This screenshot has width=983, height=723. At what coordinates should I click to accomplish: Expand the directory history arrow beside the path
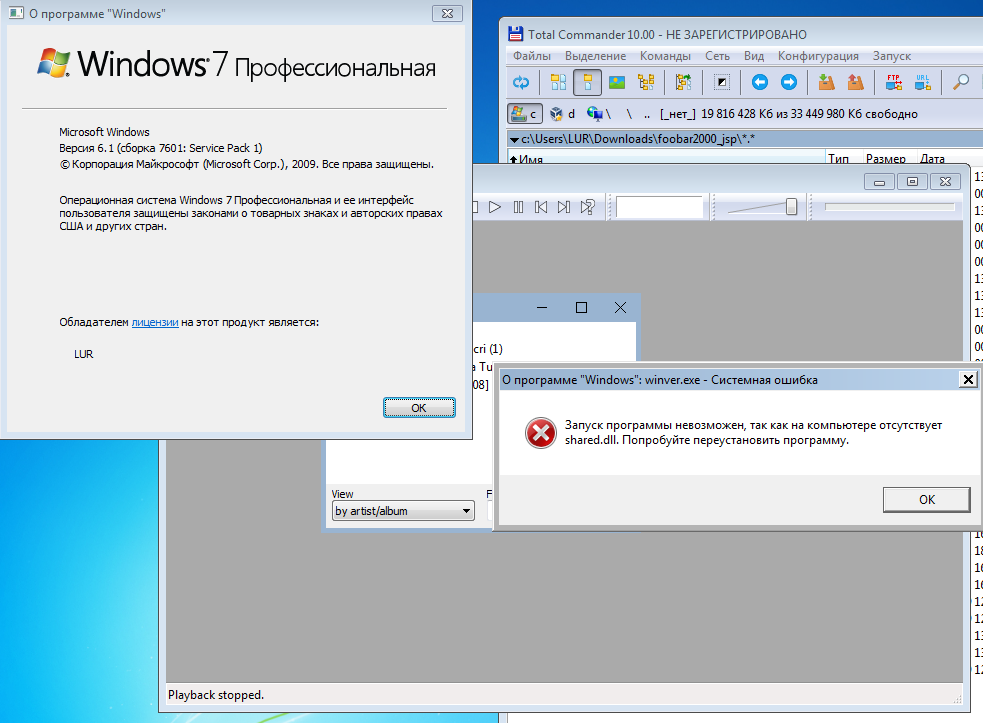point(514,139)
